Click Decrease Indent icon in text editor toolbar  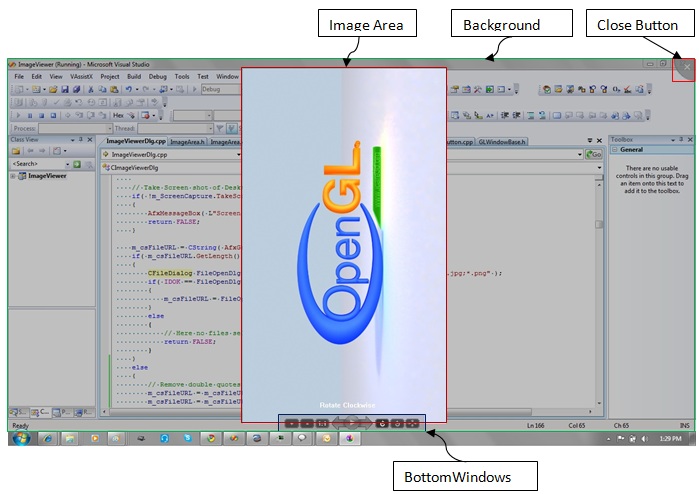point(505,115)
